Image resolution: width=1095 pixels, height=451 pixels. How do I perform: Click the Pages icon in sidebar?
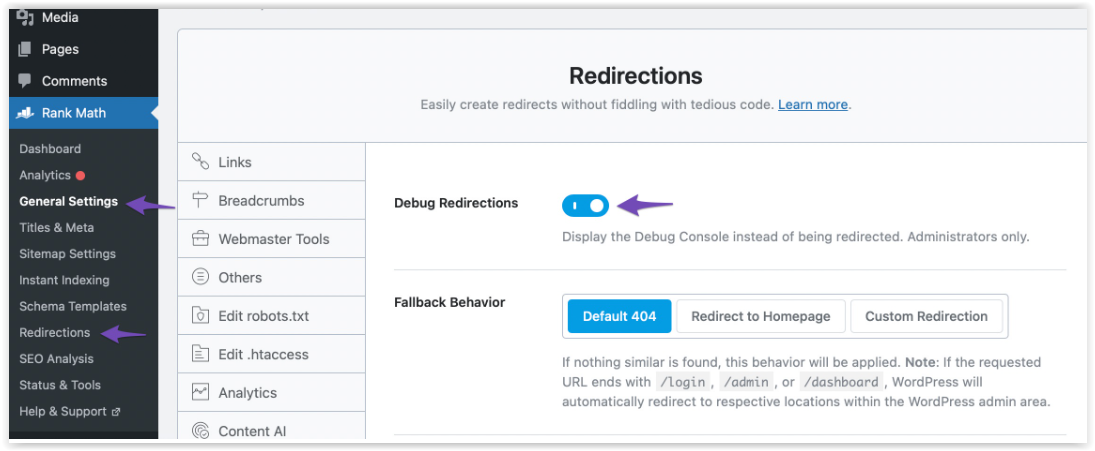point(25,50)
